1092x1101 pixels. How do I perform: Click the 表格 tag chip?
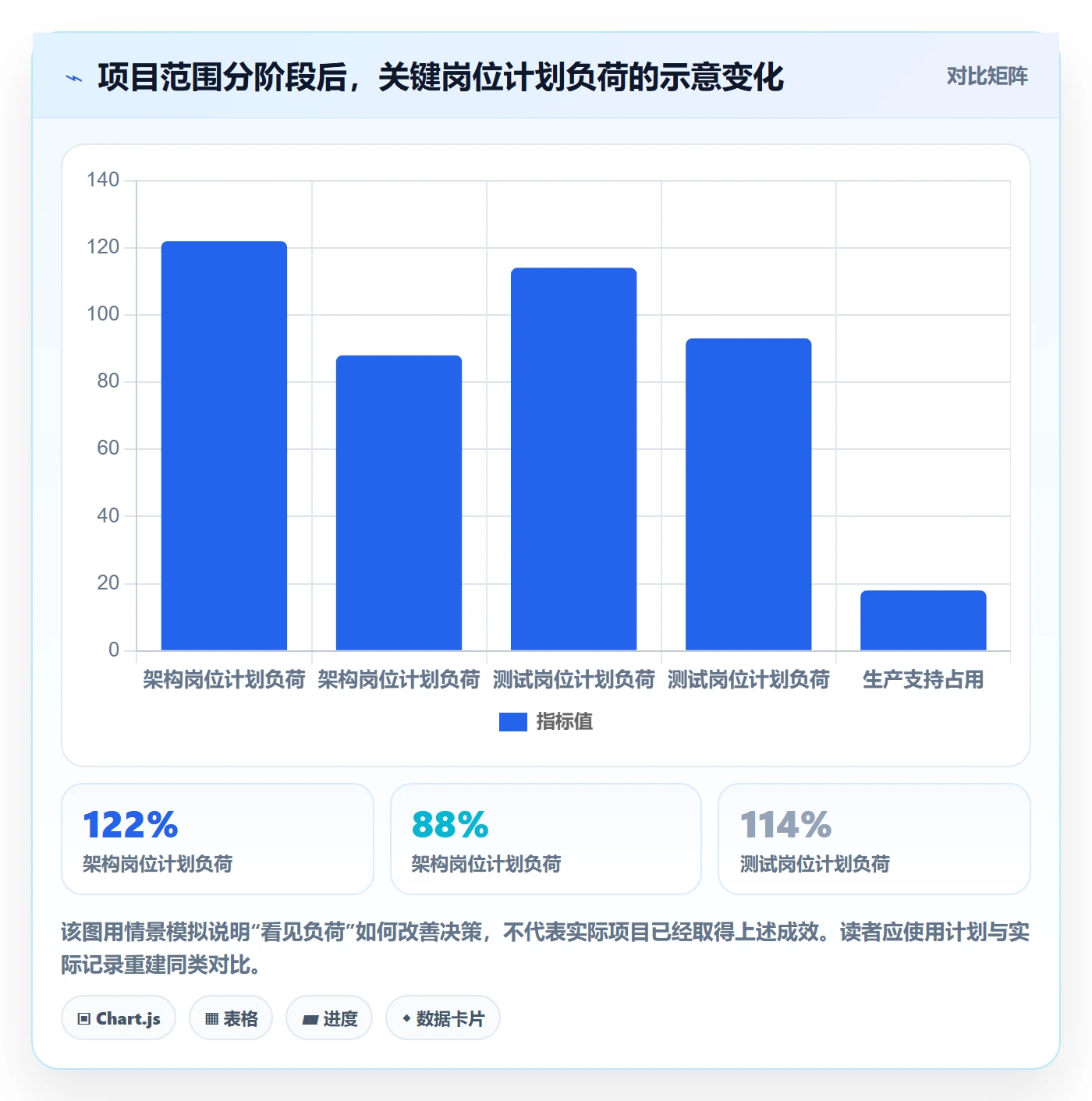[231, 1018]
